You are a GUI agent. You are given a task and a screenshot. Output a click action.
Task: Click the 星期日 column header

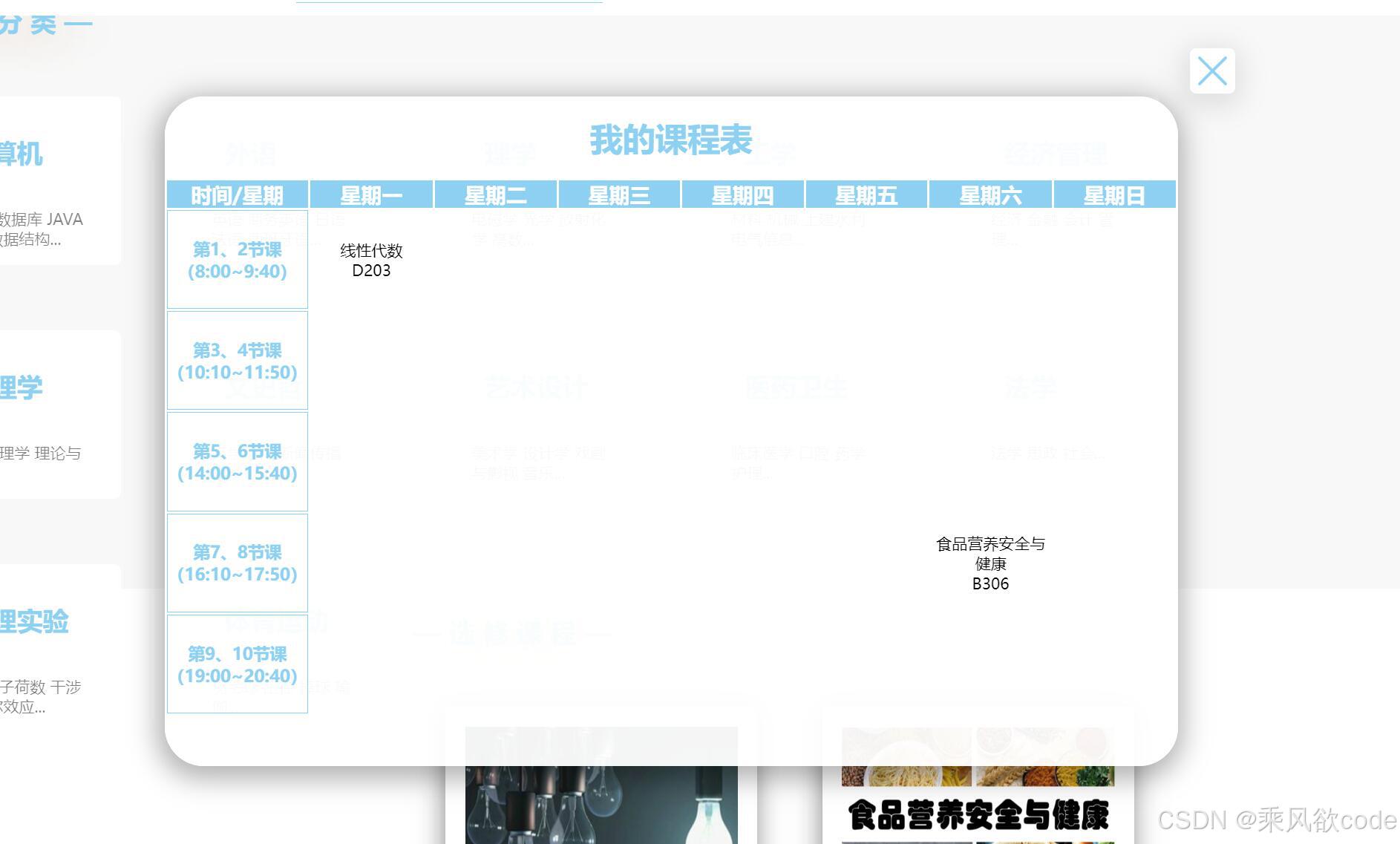[x=1113, y=194]
